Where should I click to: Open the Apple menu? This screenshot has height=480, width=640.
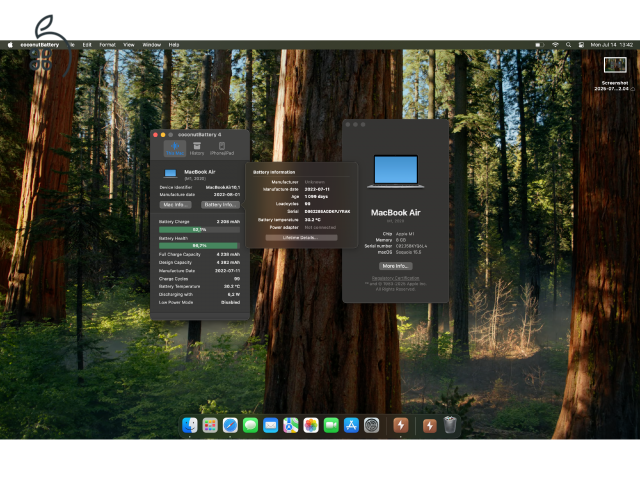tap(10, 45)
